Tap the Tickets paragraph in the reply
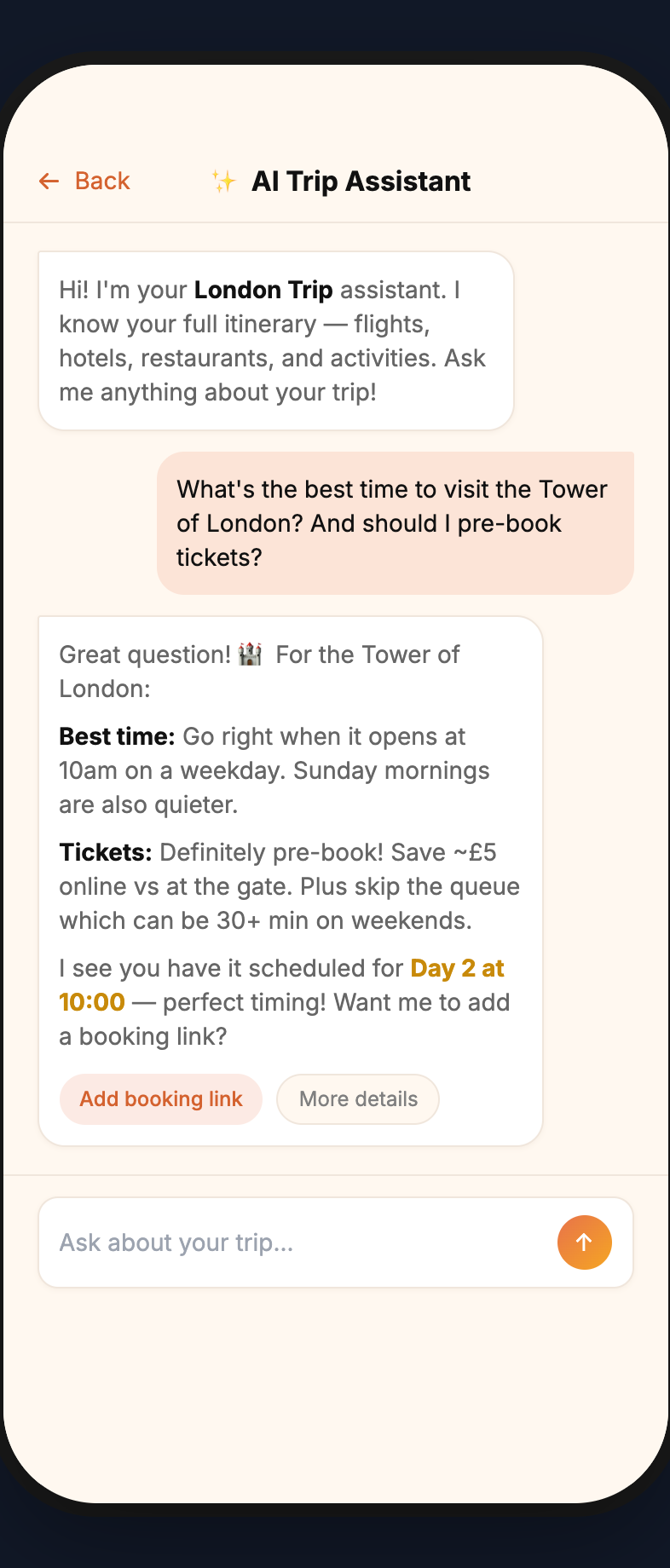Screen dimensions: 670x1568 (288, 885)
